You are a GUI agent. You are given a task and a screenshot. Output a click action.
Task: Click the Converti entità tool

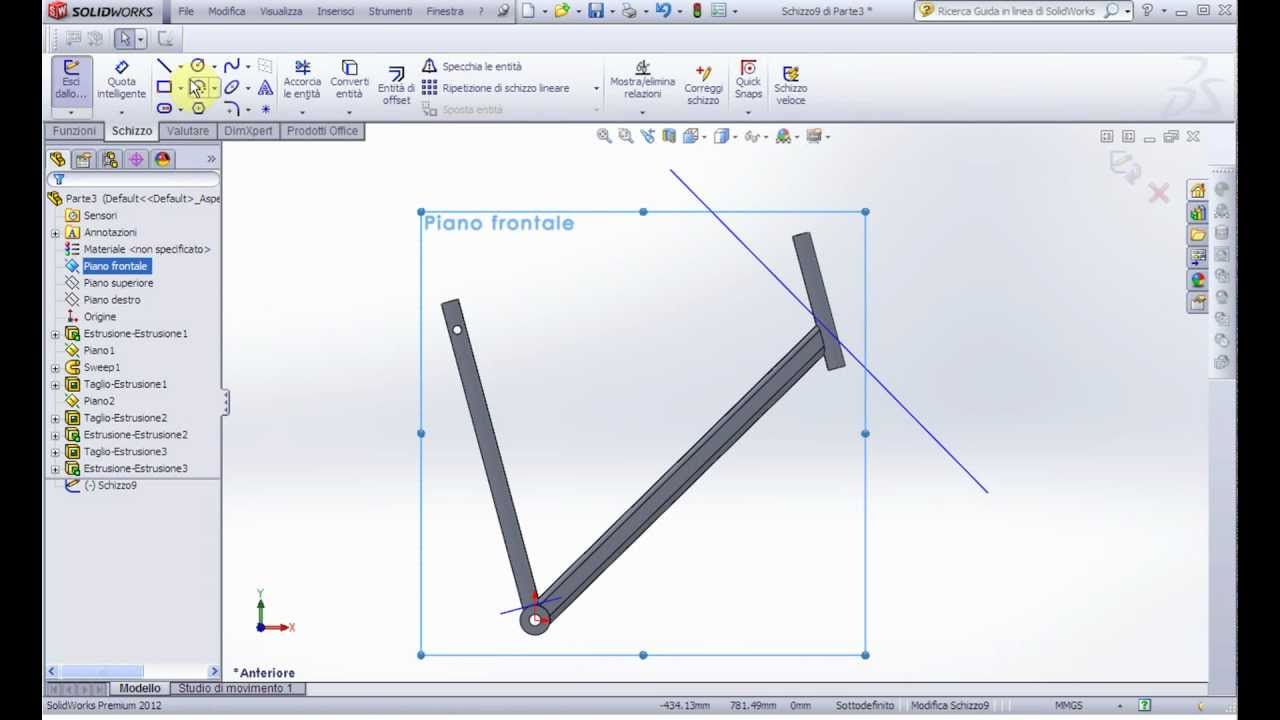[349, 80]
